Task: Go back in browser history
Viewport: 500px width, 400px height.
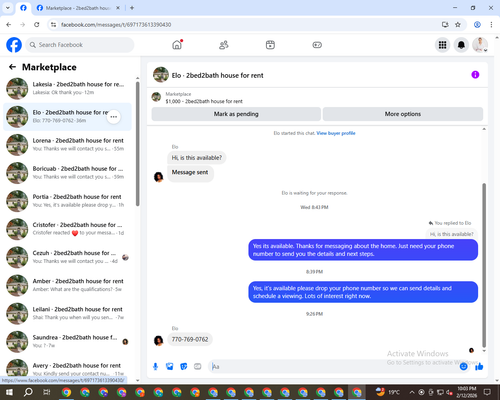Action: tap(9, 24)
